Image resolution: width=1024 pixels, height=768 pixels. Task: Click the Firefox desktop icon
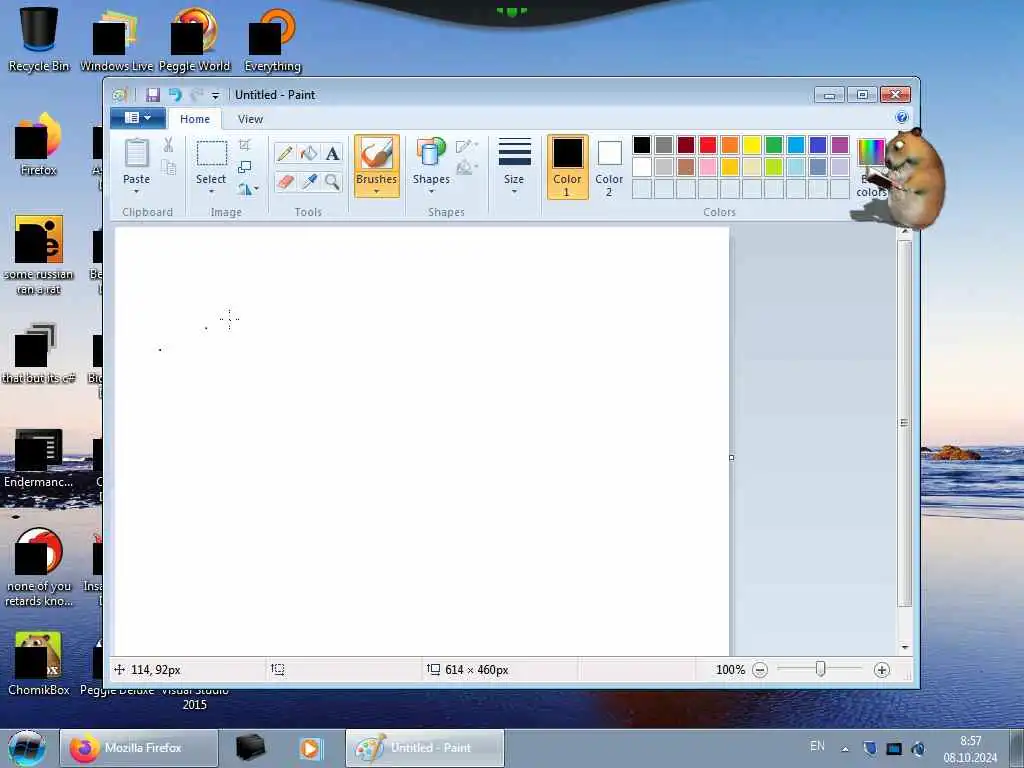pos(38,145)
